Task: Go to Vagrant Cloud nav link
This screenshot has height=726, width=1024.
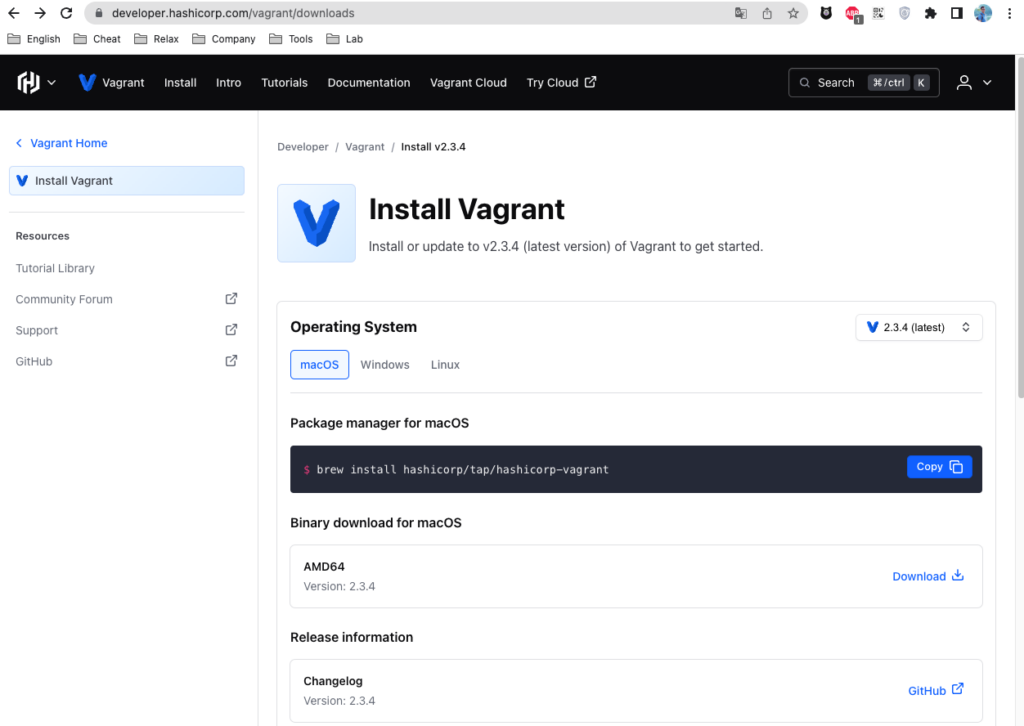Action: point(468,82)
